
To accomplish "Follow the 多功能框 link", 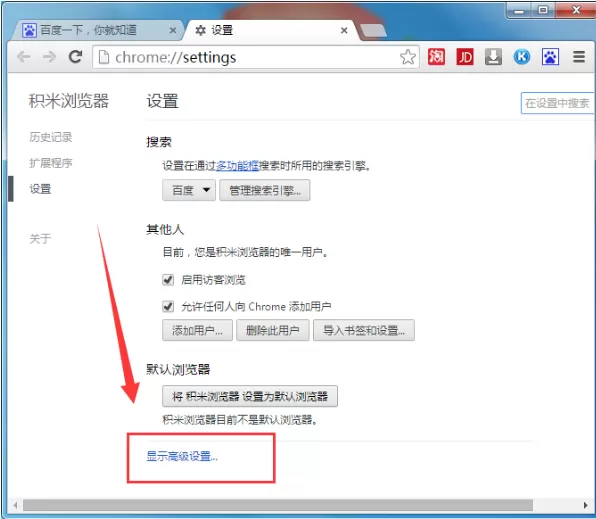I will 237,166.
